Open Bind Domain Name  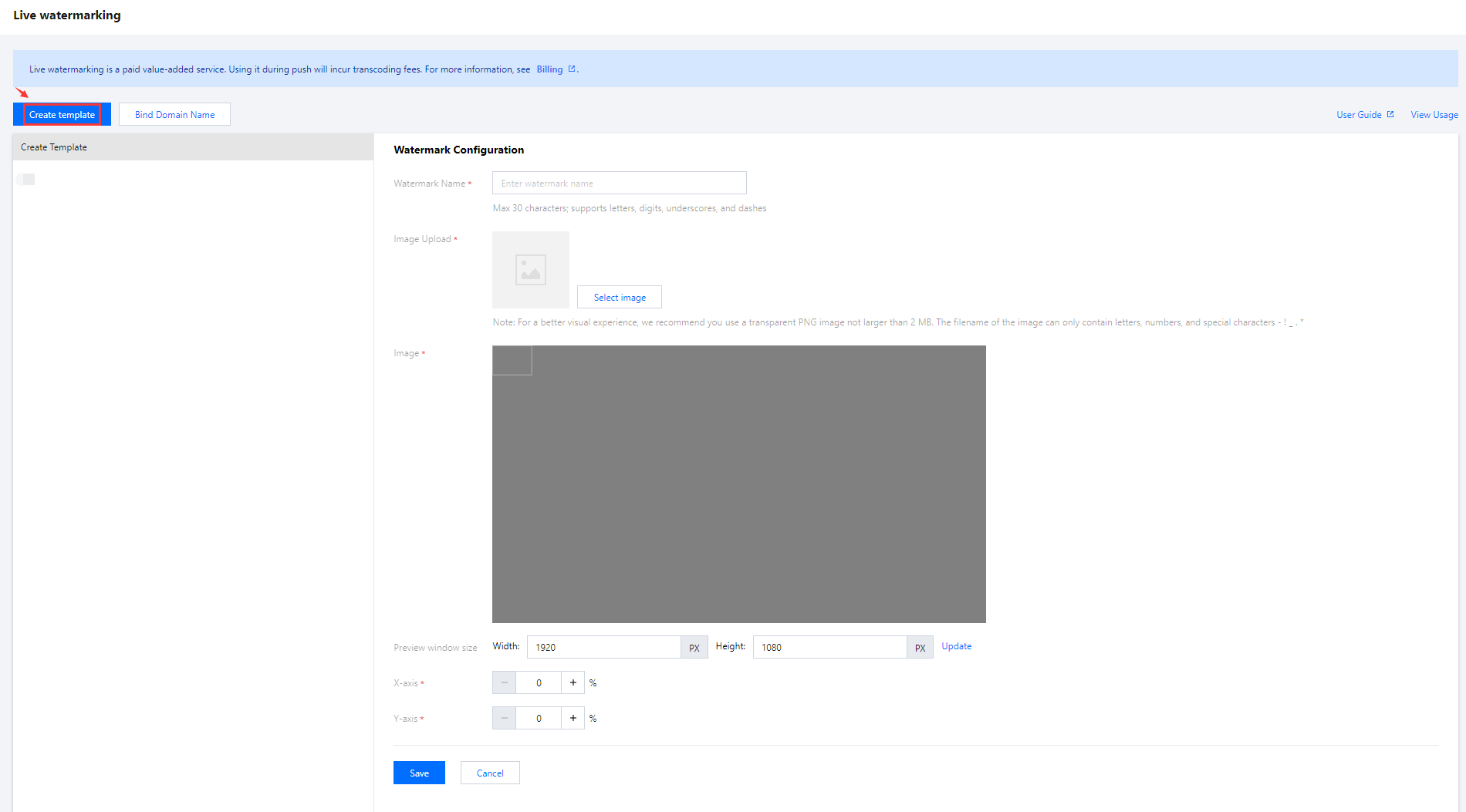coord(174,115)
